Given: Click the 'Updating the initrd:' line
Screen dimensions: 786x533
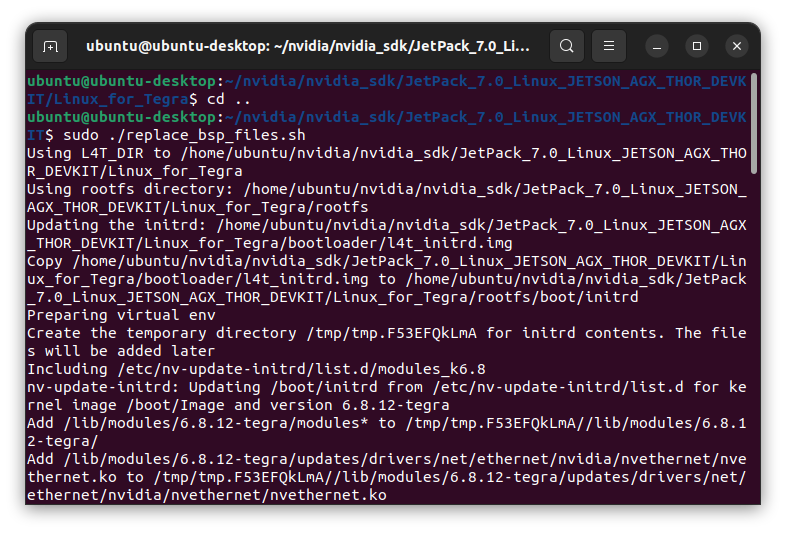Looking at the screenshot, I should coord(387,225).
